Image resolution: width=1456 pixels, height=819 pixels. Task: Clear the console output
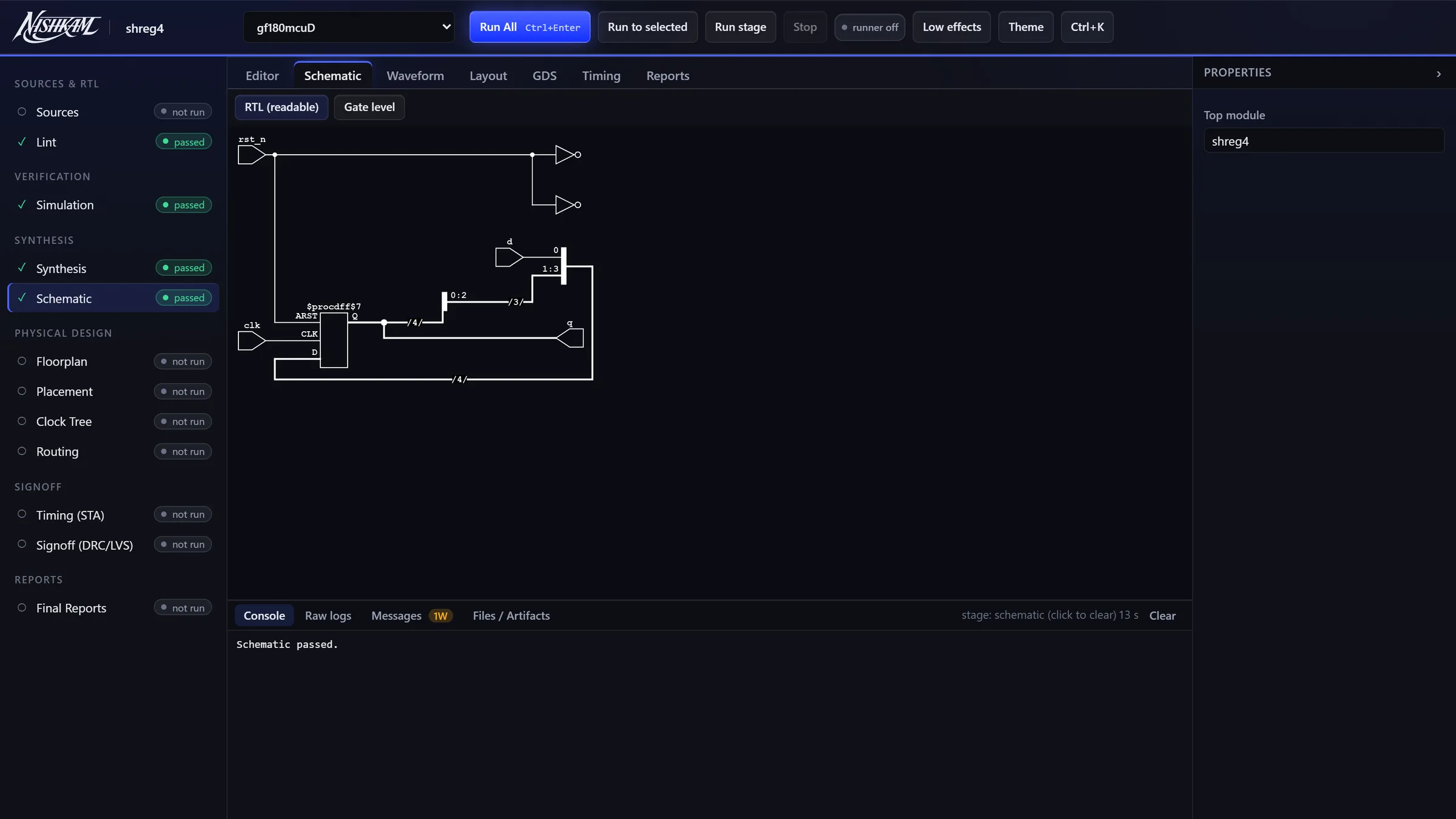[x=1162, y=616]
